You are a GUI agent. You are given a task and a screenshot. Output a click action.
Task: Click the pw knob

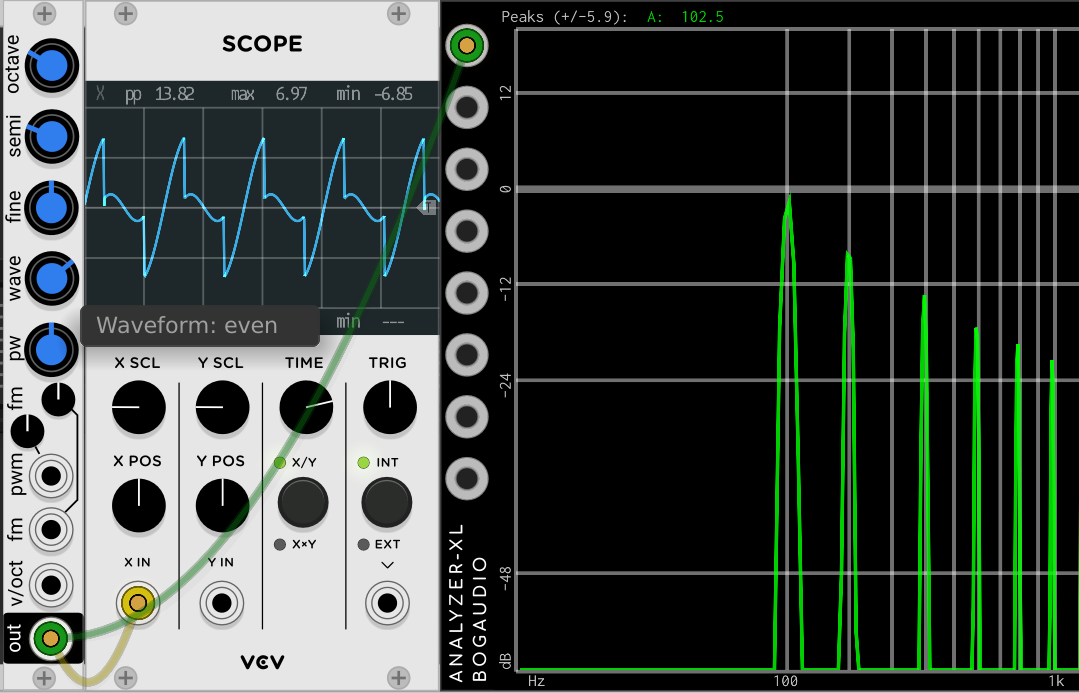click(x=51, y=351)
